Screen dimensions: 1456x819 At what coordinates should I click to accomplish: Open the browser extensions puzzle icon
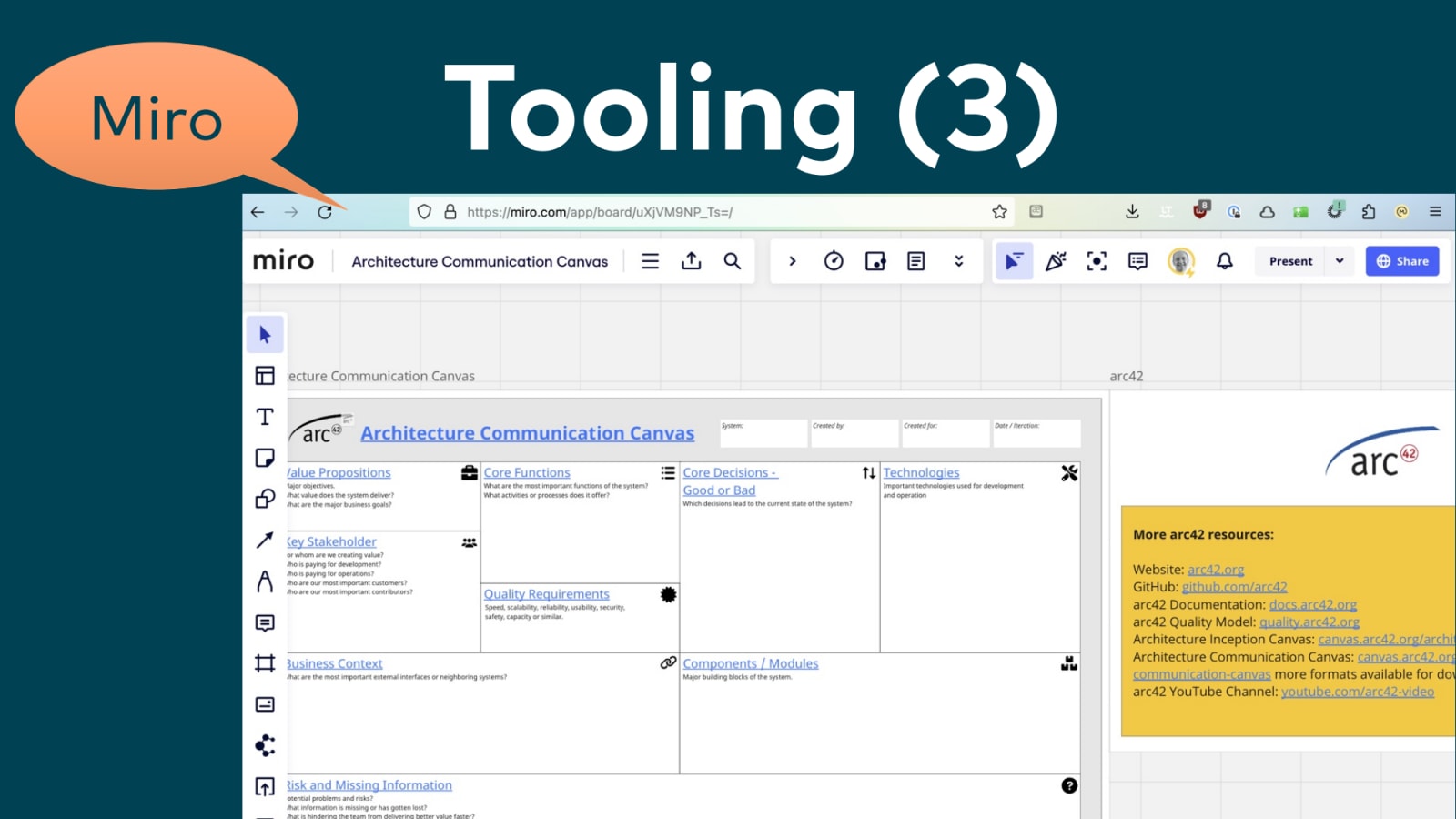click(x=1369, y=212)
